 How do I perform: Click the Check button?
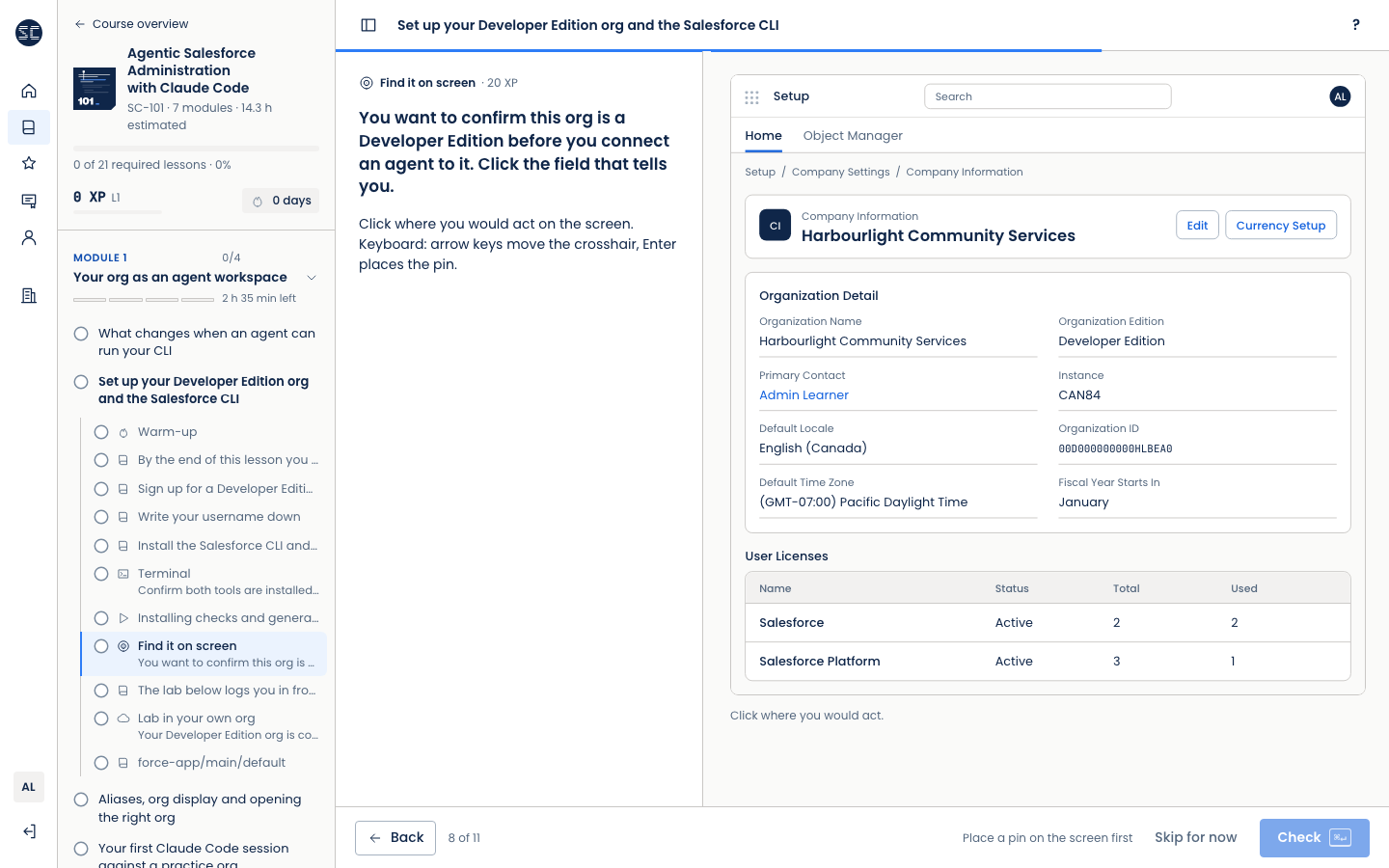1314,838
